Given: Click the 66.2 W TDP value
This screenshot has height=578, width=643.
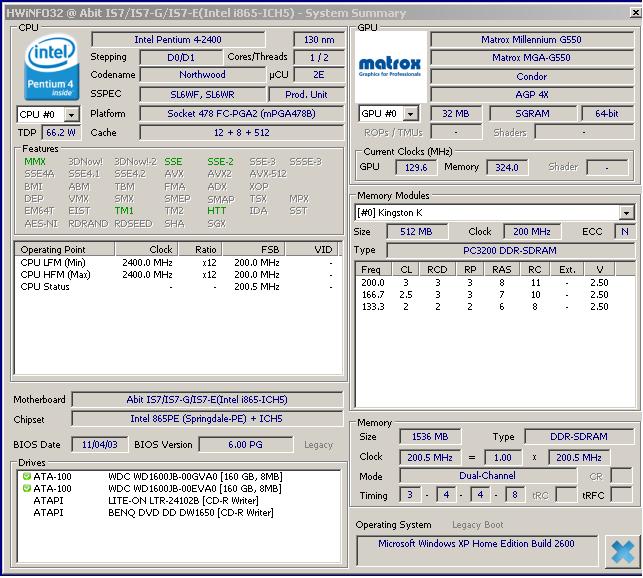Looking at the screenshot, I should (x=61, y=133).
